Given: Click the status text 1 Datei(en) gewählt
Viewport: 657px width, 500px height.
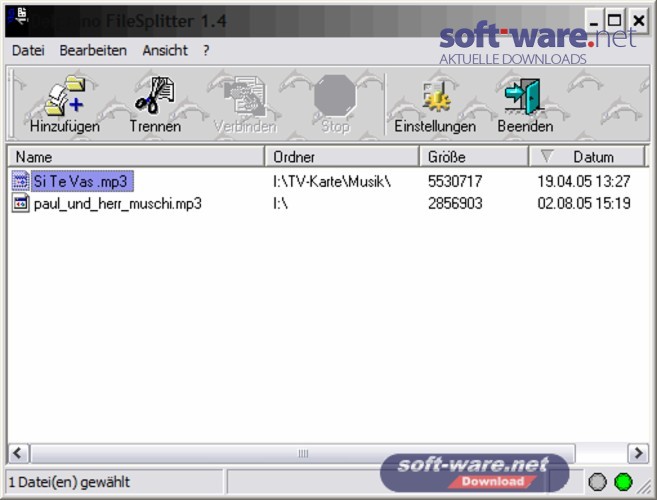Looking at the screenshot, I should pyautogui.click(x=69, y=482).
